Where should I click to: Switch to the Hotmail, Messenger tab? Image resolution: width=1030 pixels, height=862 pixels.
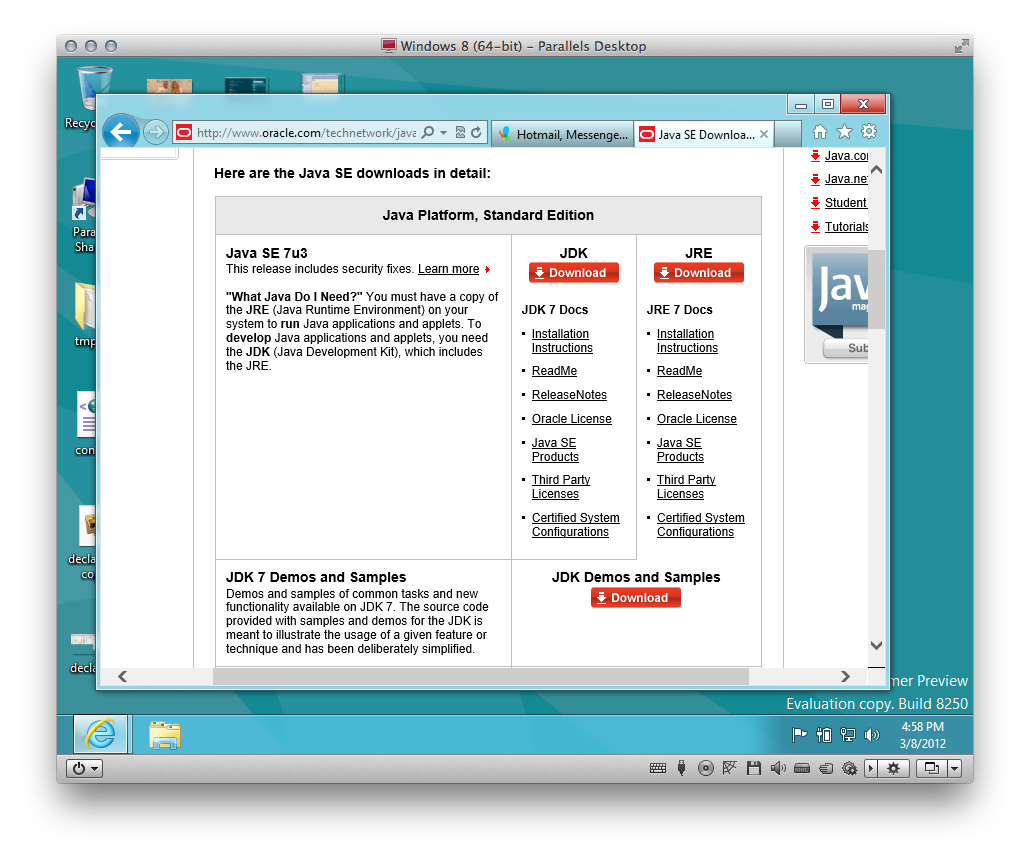[x=563, y=135]
